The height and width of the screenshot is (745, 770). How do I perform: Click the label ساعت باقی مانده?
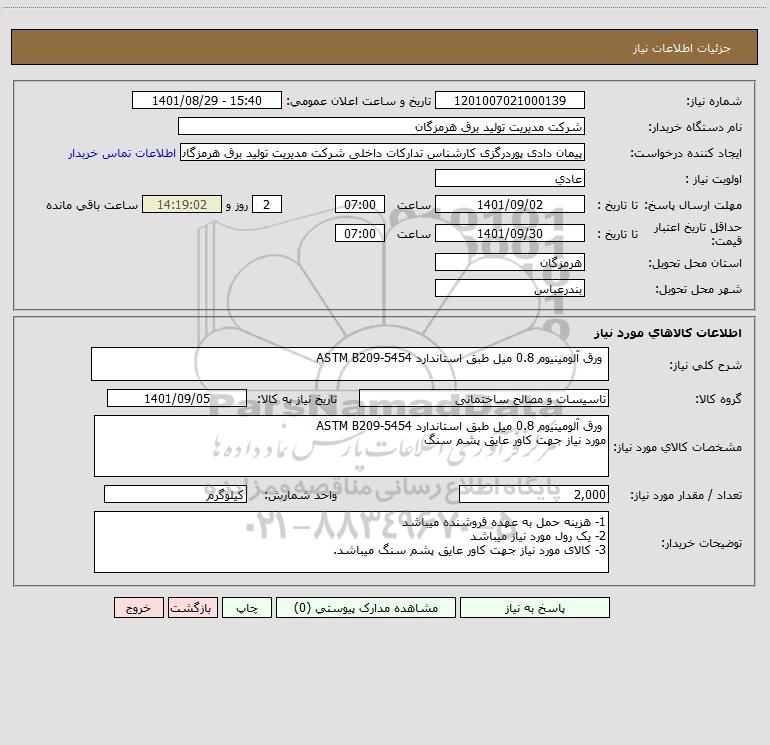(92, 205)
